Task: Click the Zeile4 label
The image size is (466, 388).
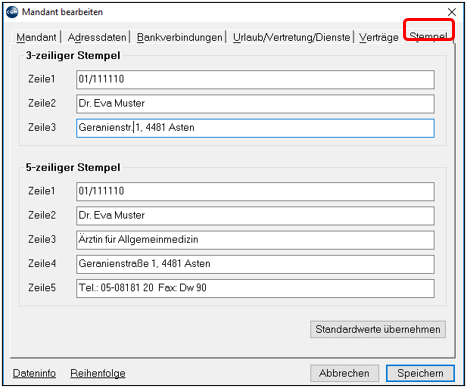Action: coord(42,264)
